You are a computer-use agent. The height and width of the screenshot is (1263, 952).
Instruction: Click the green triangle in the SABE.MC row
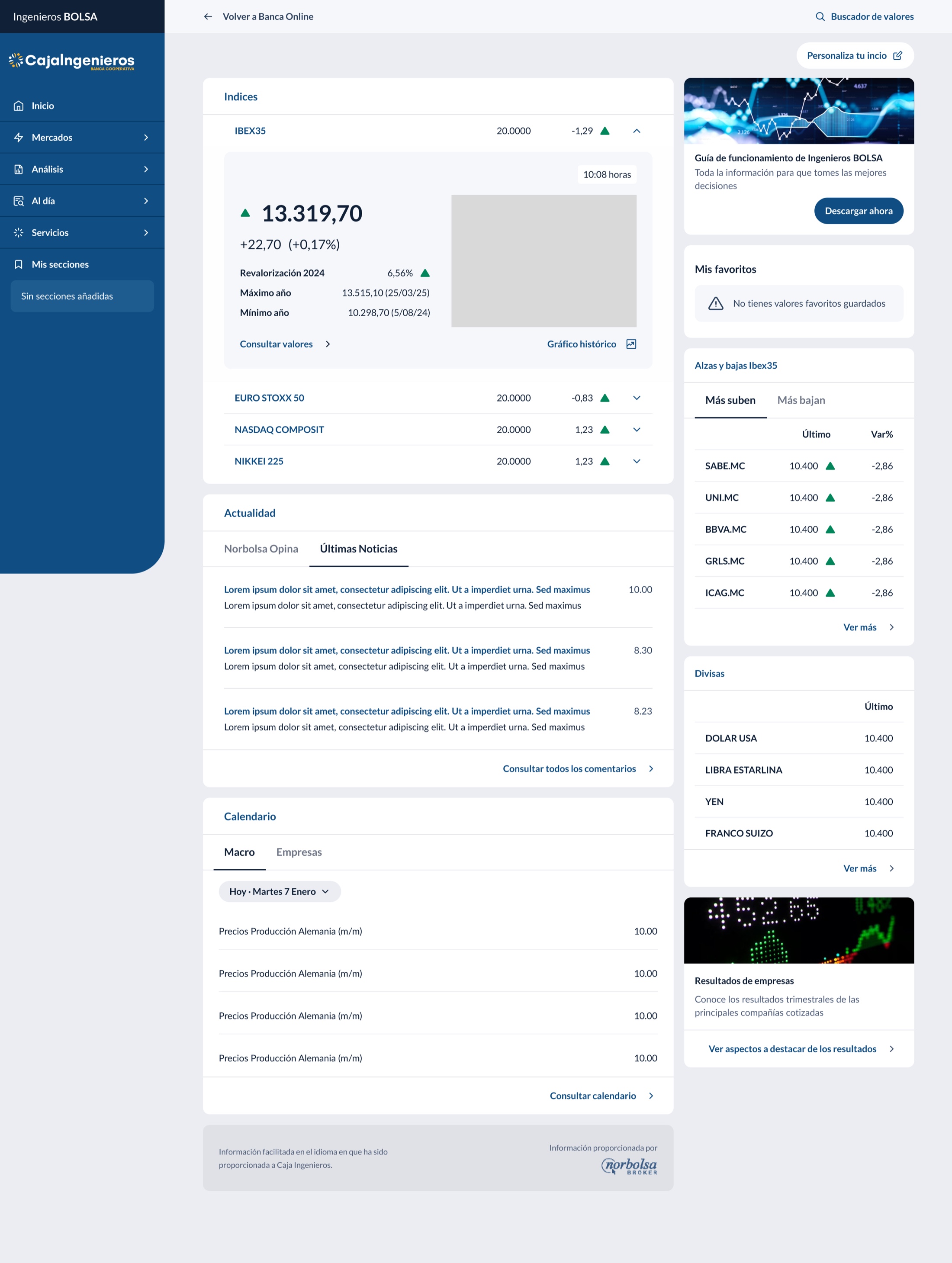click(830, 466)
